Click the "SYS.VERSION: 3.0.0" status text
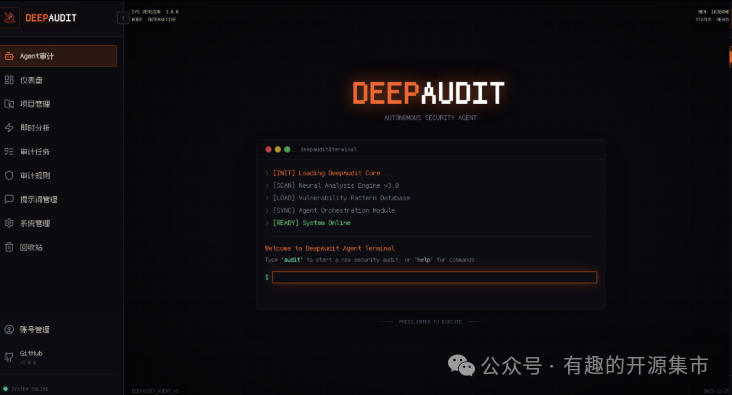The width and height of the screenshot is (732, 395). click(x=155, y=12)
